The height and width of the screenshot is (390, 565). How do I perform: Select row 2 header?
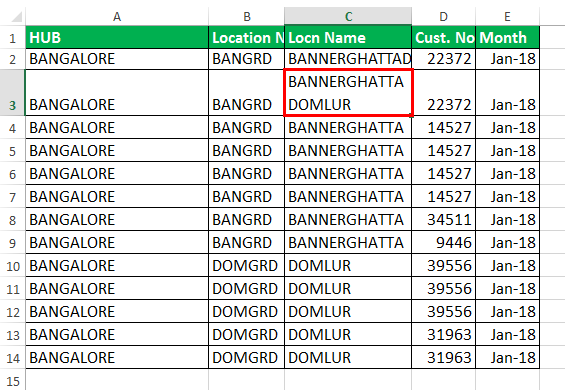pos(13,59)
